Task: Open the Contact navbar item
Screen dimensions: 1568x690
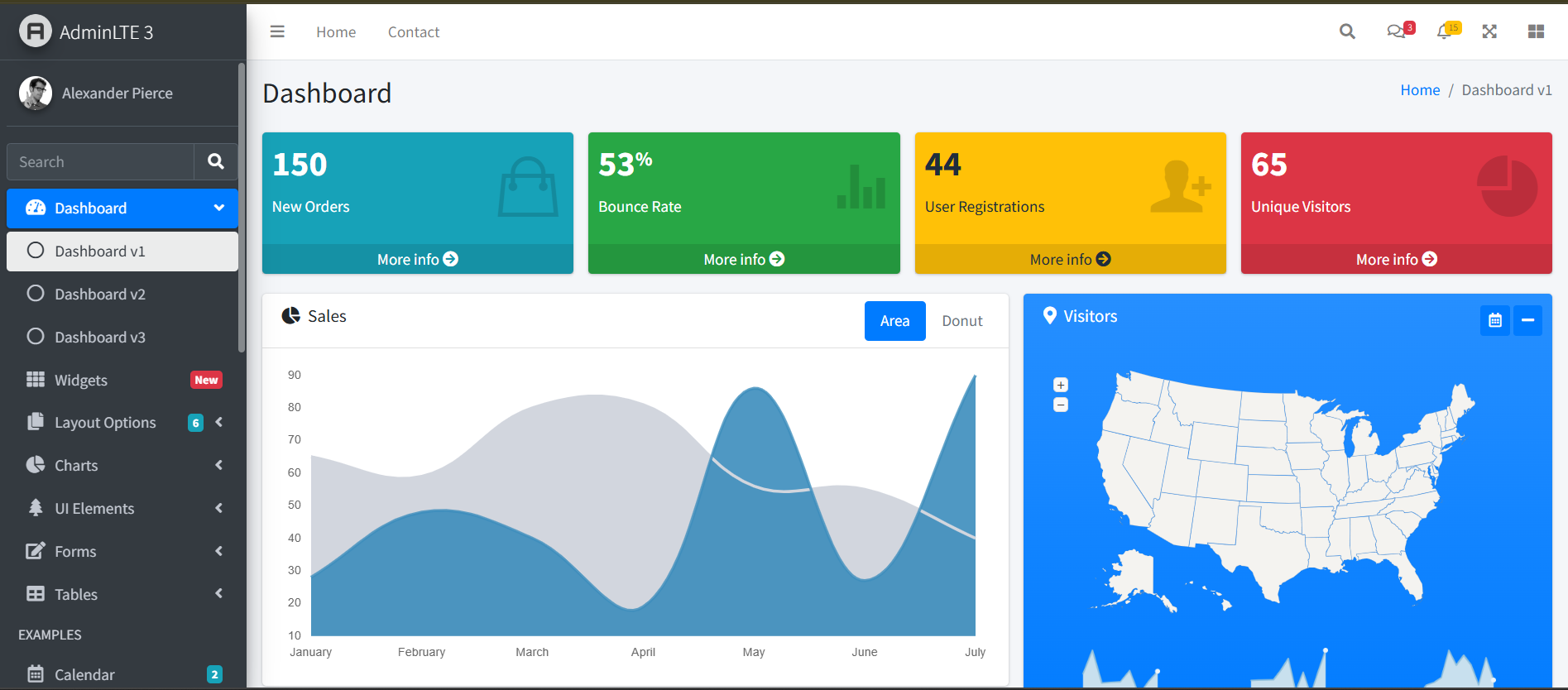Action: 414,31
